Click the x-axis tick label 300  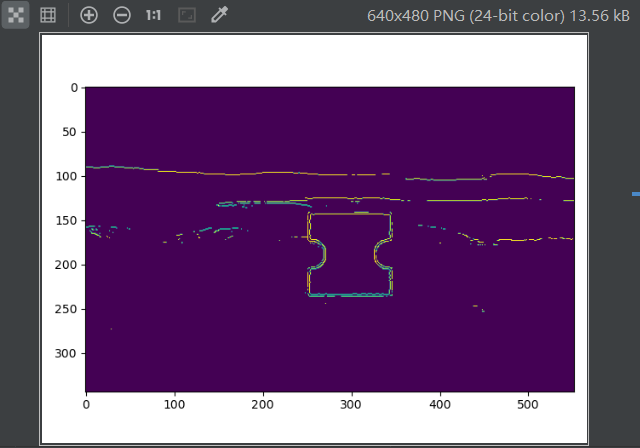point(350,405)
